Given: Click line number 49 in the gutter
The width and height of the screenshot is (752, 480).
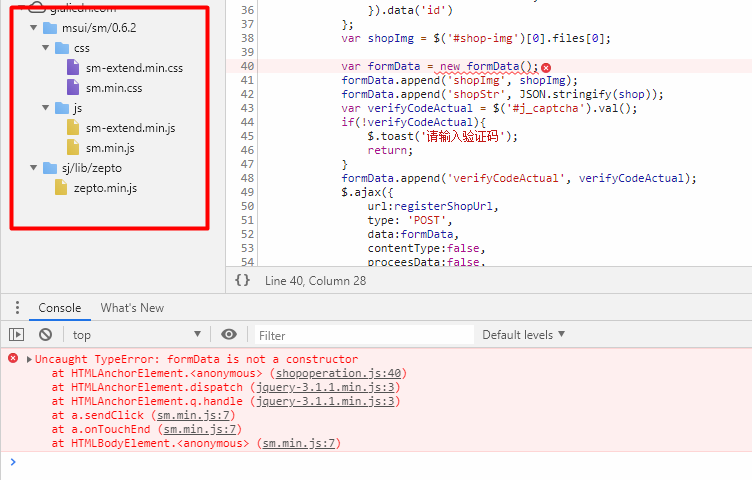Looking at the screenshot, I should [x=247, y=192].
